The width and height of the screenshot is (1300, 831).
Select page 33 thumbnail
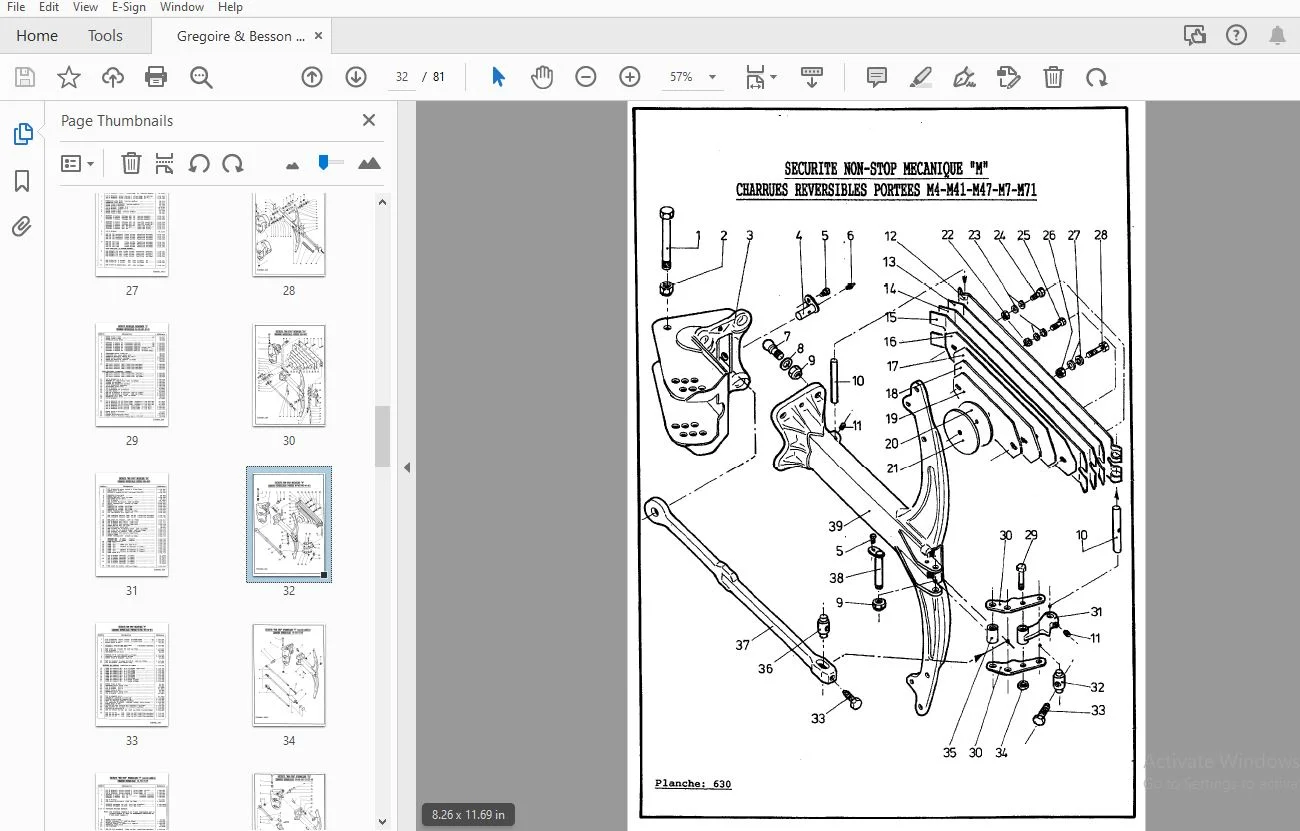132,675
